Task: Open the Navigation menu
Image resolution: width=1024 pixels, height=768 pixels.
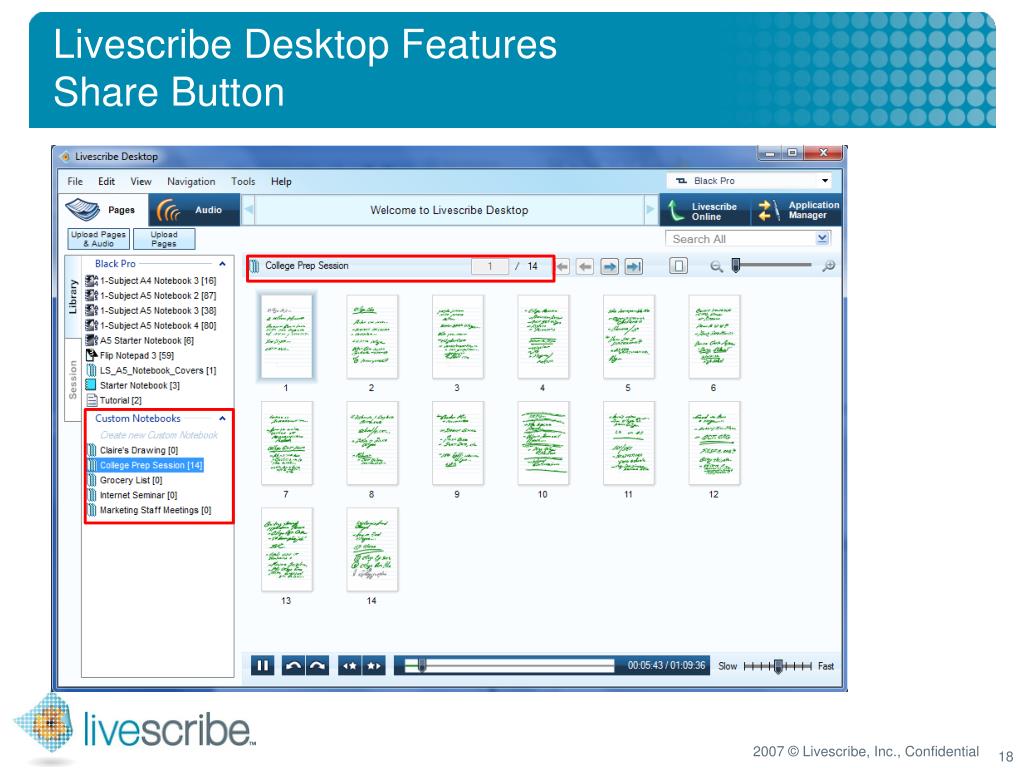Action: pos(191,182)
